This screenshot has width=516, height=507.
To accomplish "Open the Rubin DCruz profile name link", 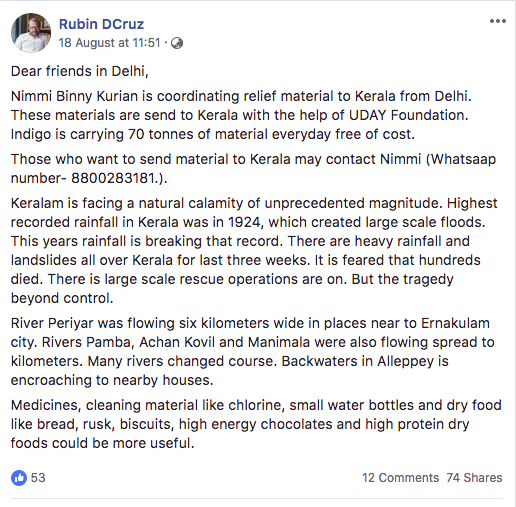I will coord(101,24).
